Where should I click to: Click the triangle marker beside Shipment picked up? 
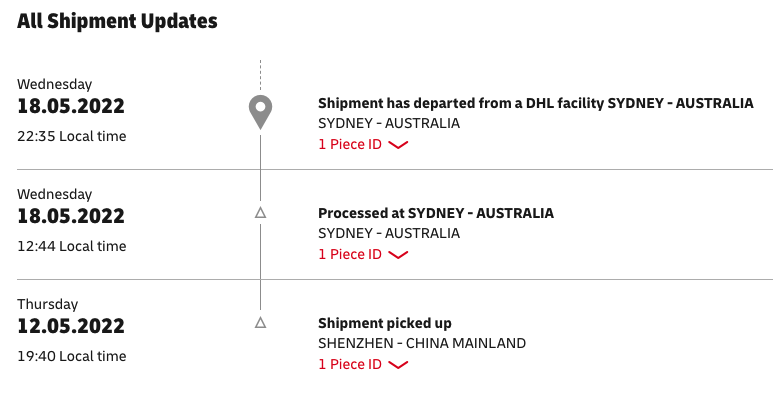click(260, 323)
